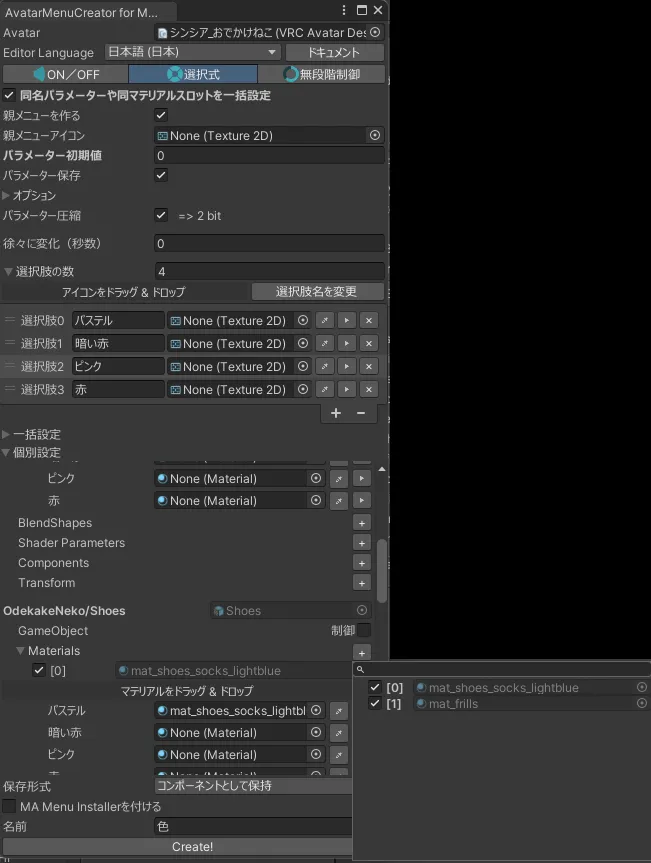This screenshot has width=651, height=863.
Task: Open the window's three-dot options menu
Action: [344, 11]
